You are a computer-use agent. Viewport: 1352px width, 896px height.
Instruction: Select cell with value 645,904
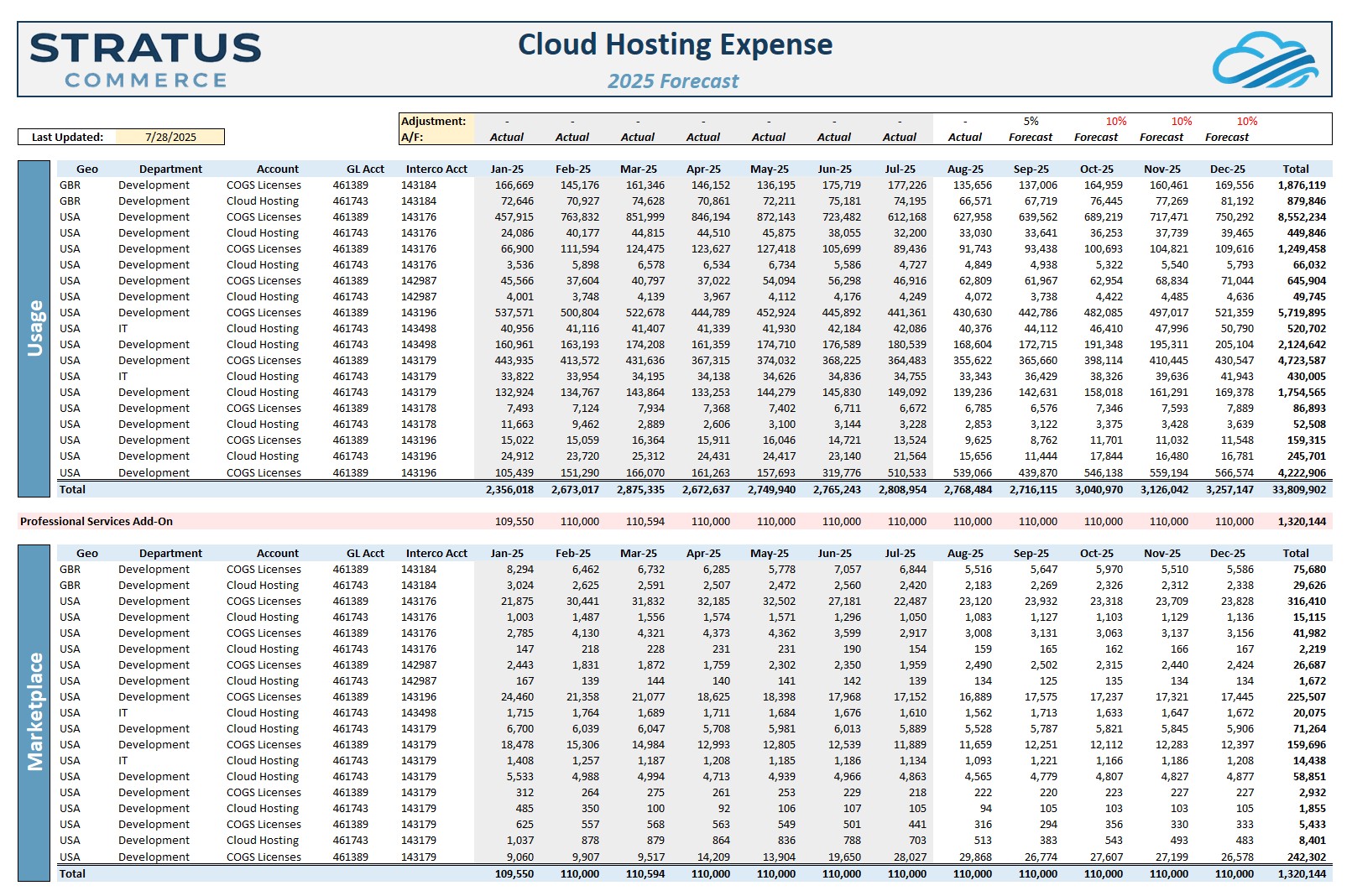point(1306,280)
